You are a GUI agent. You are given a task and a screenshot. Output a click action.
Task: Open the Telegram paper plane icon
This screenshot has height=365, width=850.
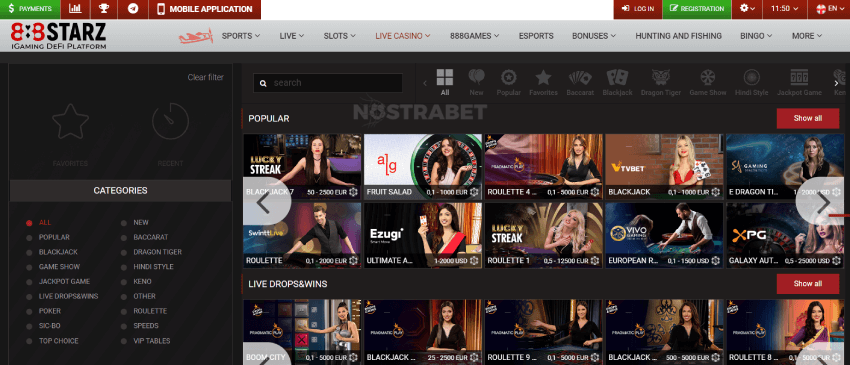pos(133,9)
